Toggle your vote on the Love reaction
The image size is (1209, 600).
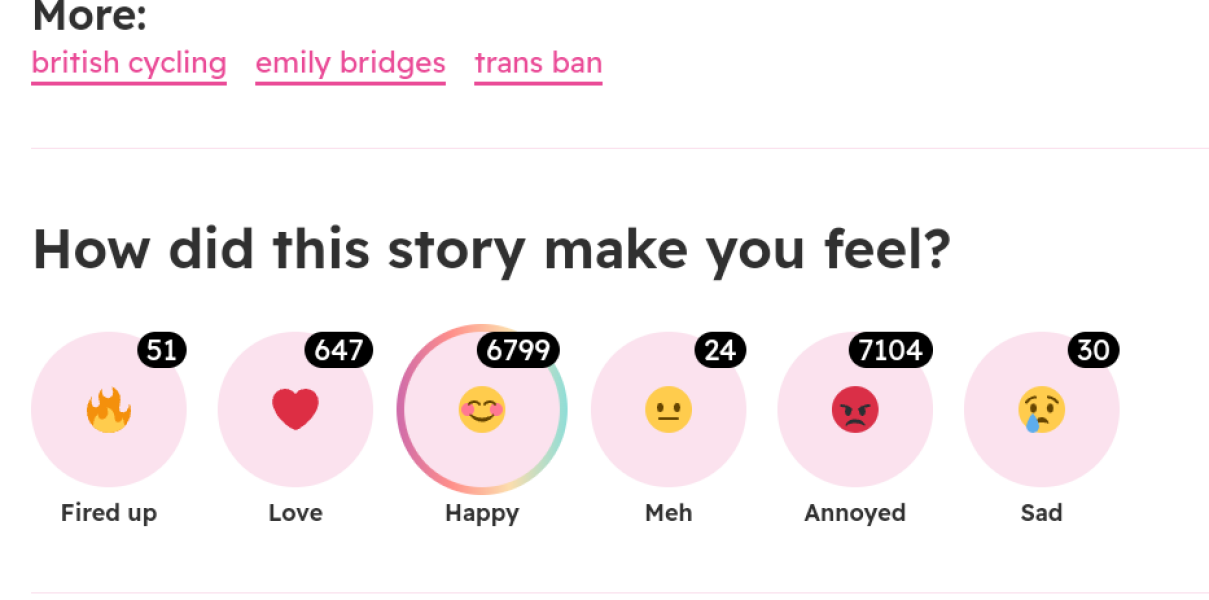[295, 409]
